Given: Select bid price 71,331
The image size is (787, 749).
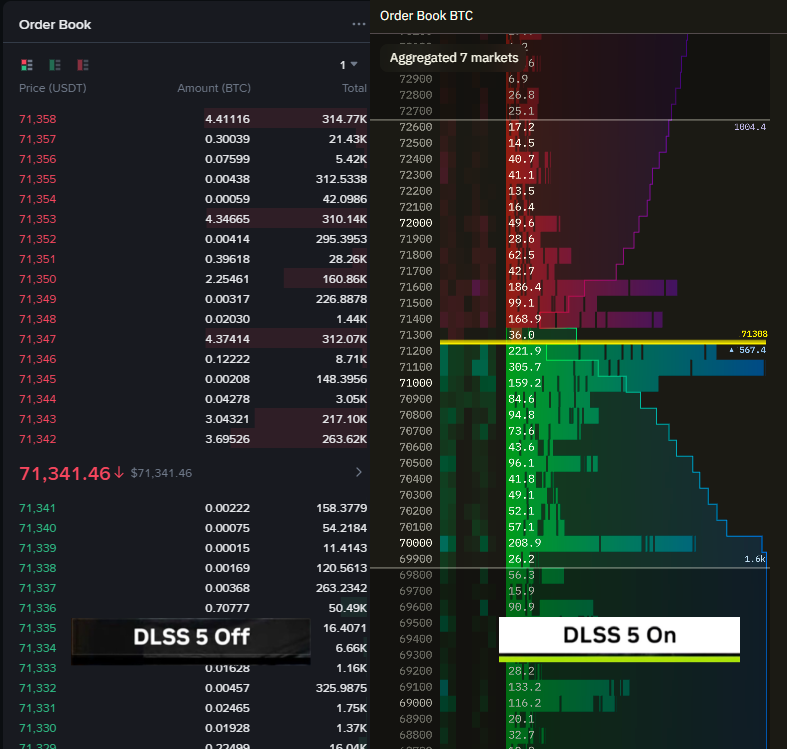Looking at the screenshot, I should coord(38,708).
